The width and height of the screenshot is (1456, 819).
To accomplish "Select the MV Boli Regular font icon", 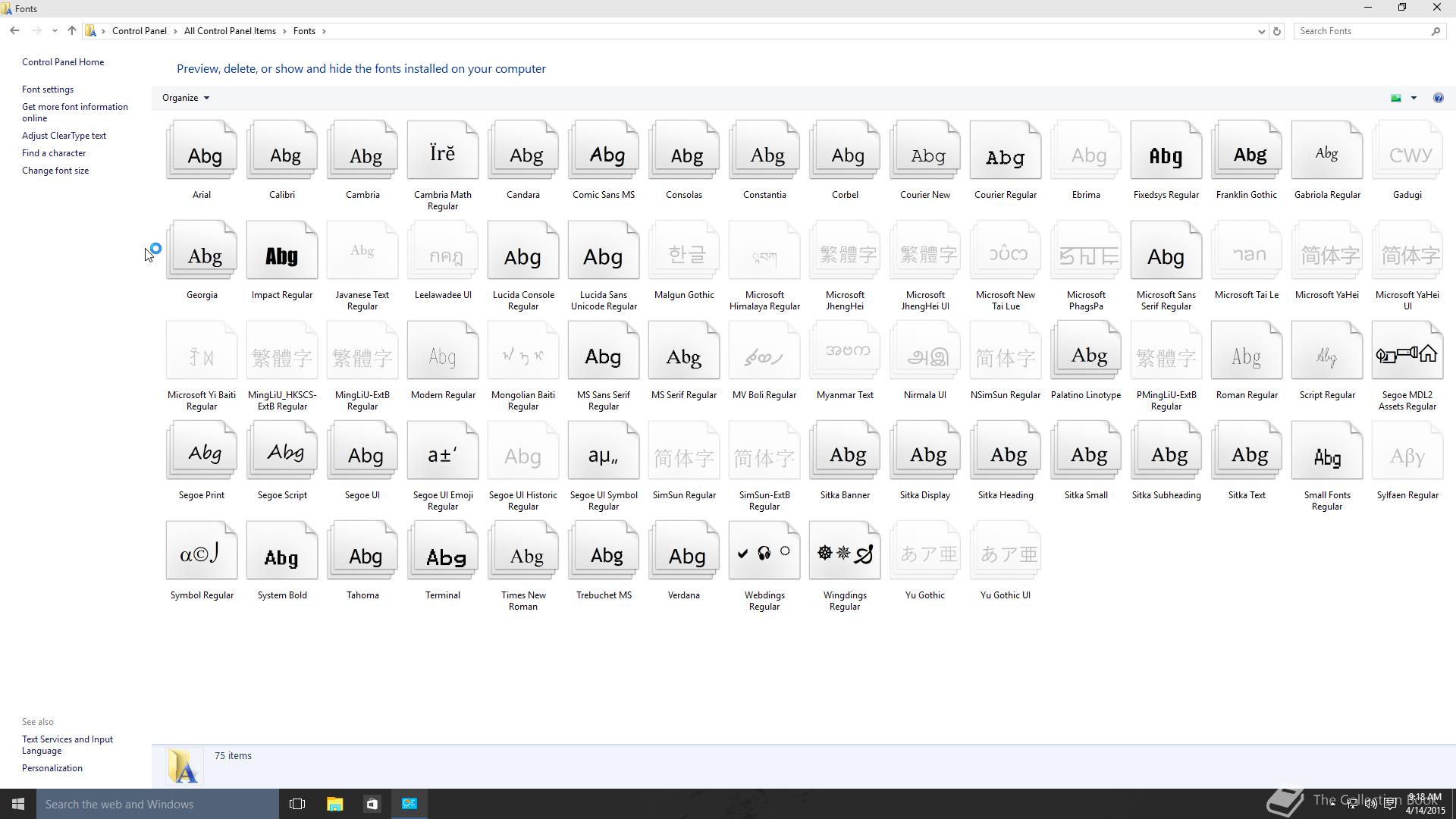I will click(x=764, y=350).
